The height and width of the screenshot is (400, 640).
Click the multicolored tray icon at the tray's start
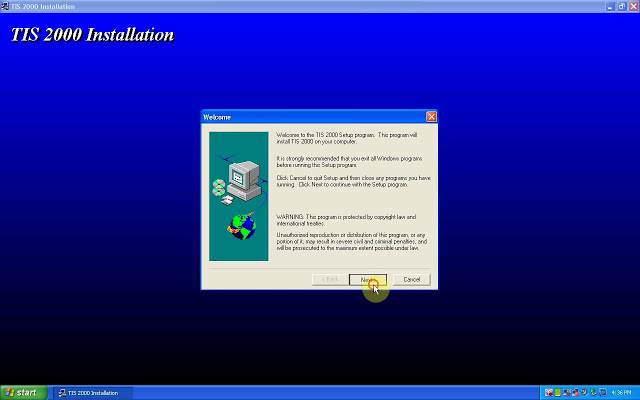click(549, 392)
